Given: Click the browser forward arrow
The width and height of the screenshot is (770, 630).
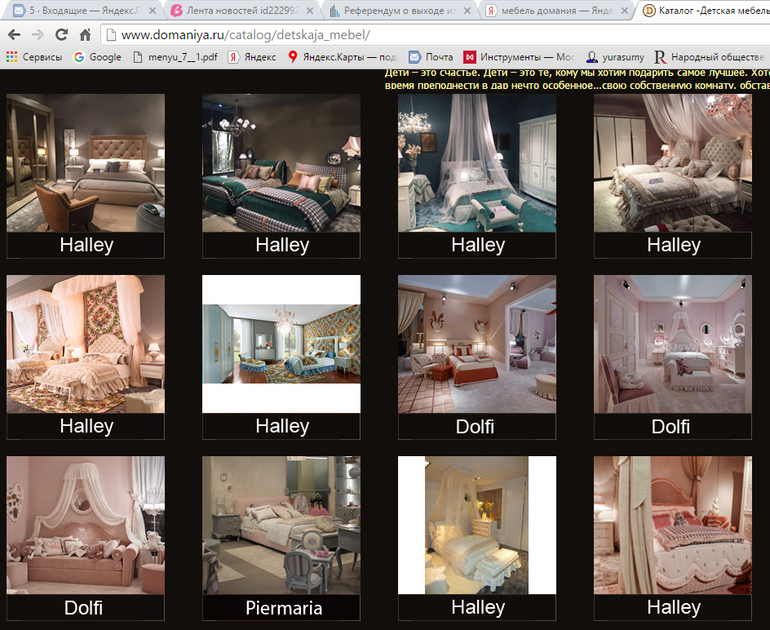Looking at the screenshot, I should coord(38,34).
